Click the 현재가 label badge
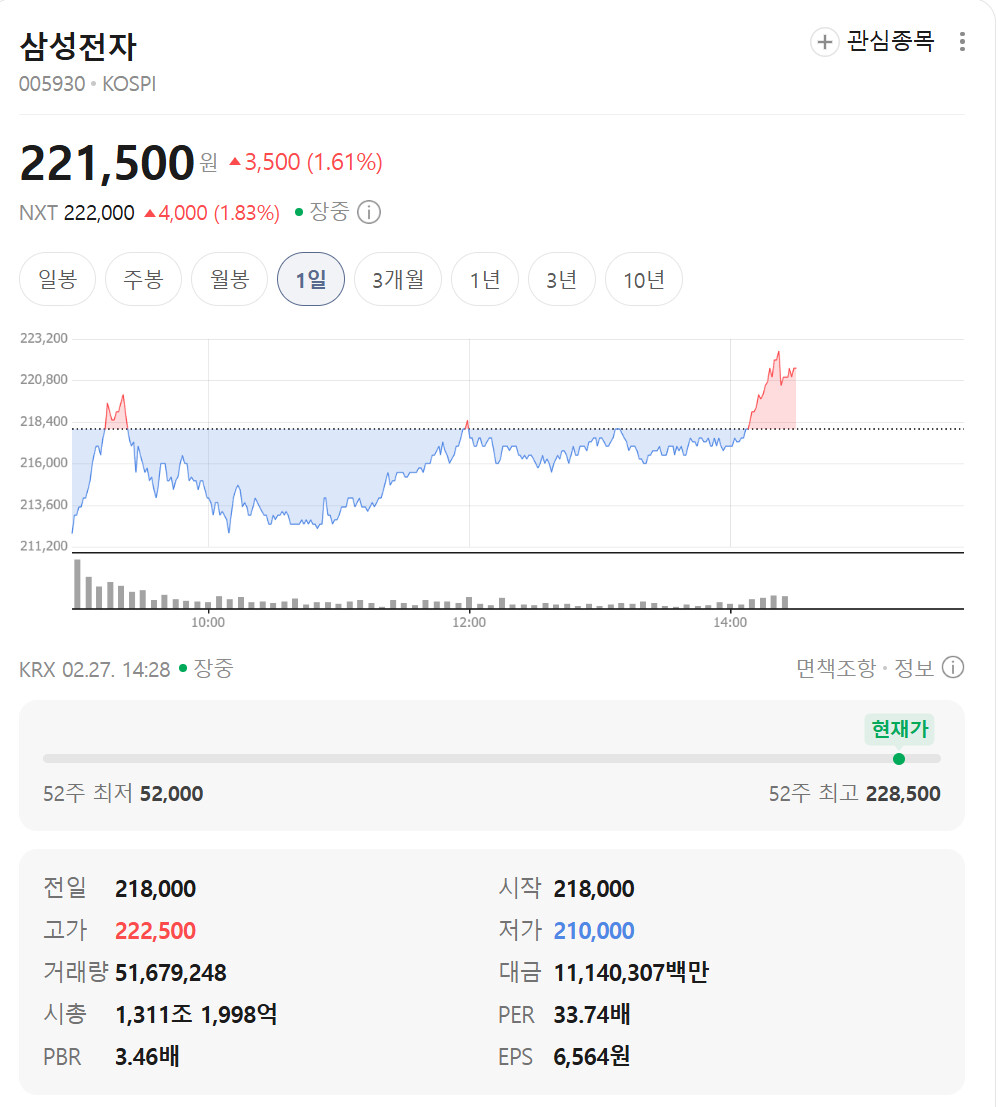The image size is (998, 1107). point(899,729)
